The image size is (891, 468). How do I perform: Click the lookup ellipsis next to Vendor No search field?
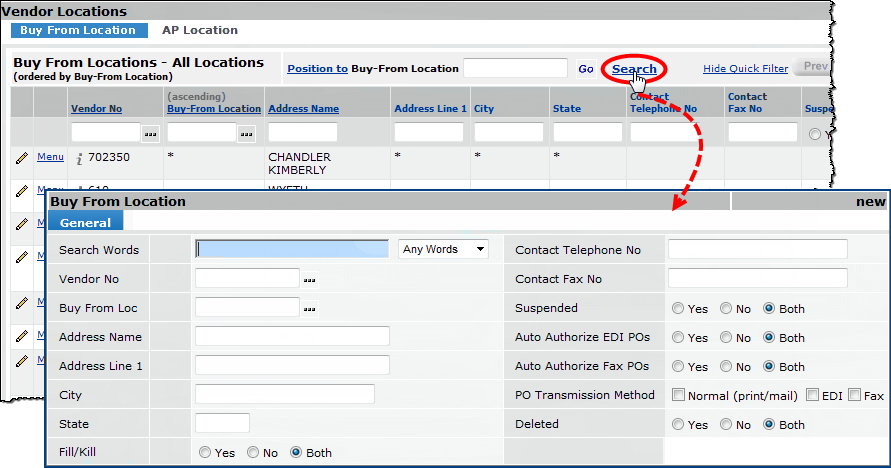pos(310,279)
